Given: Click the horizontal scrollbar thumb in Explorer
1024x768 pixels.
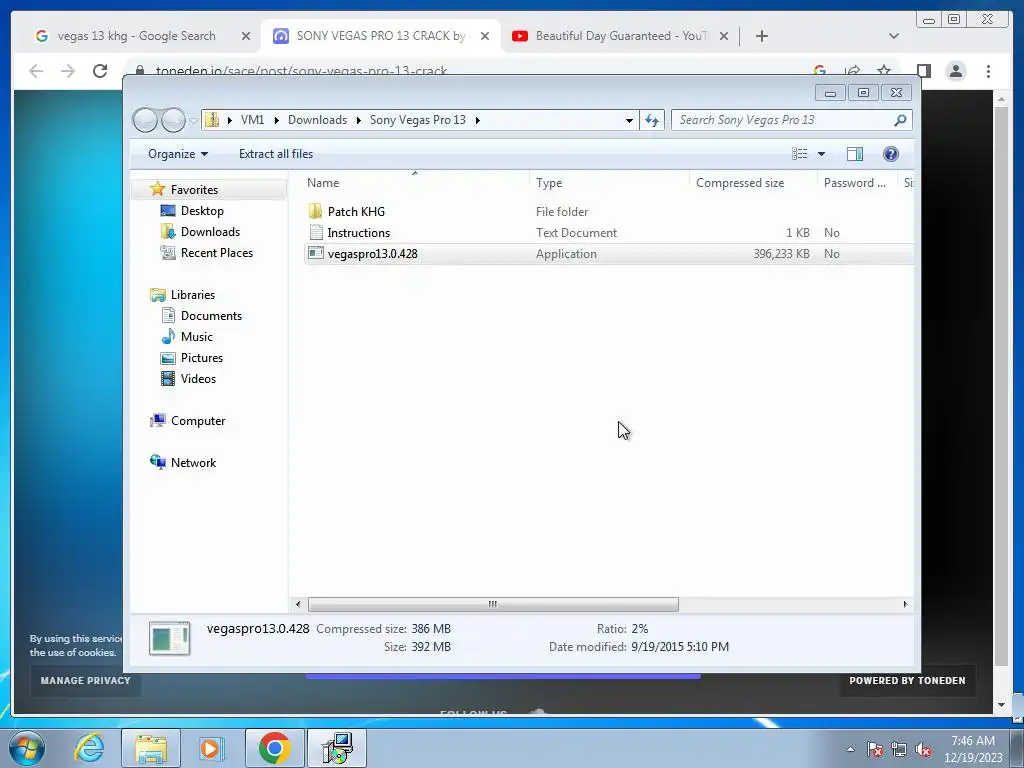Looking at the screenshot, I should (493, 605).
